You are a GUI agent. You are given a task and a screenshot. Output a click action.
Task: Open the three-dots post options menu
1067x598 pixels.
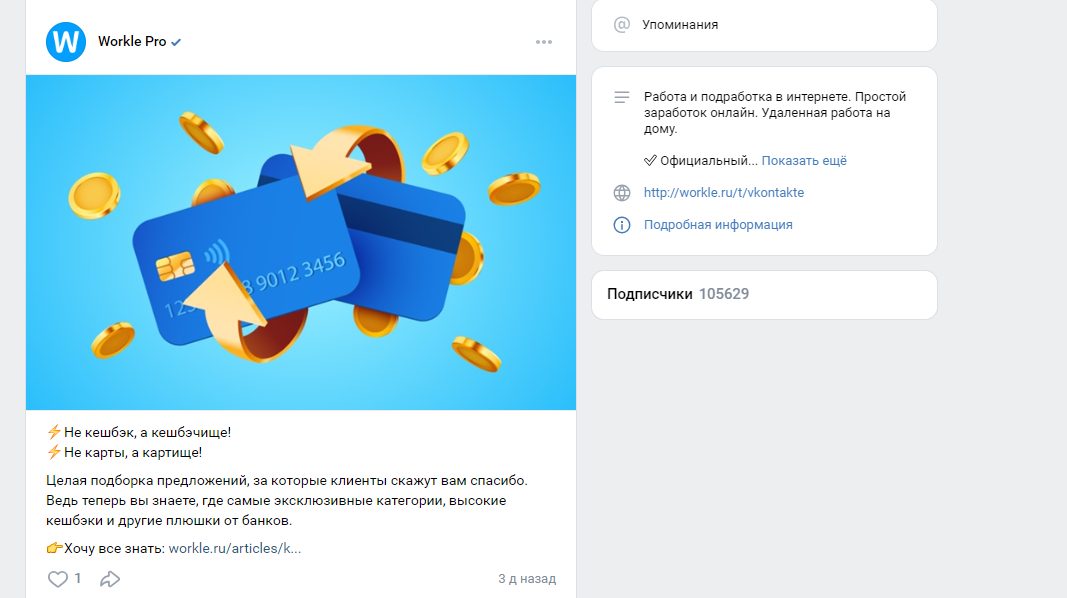pyautogui.click(x=544, y=42)
